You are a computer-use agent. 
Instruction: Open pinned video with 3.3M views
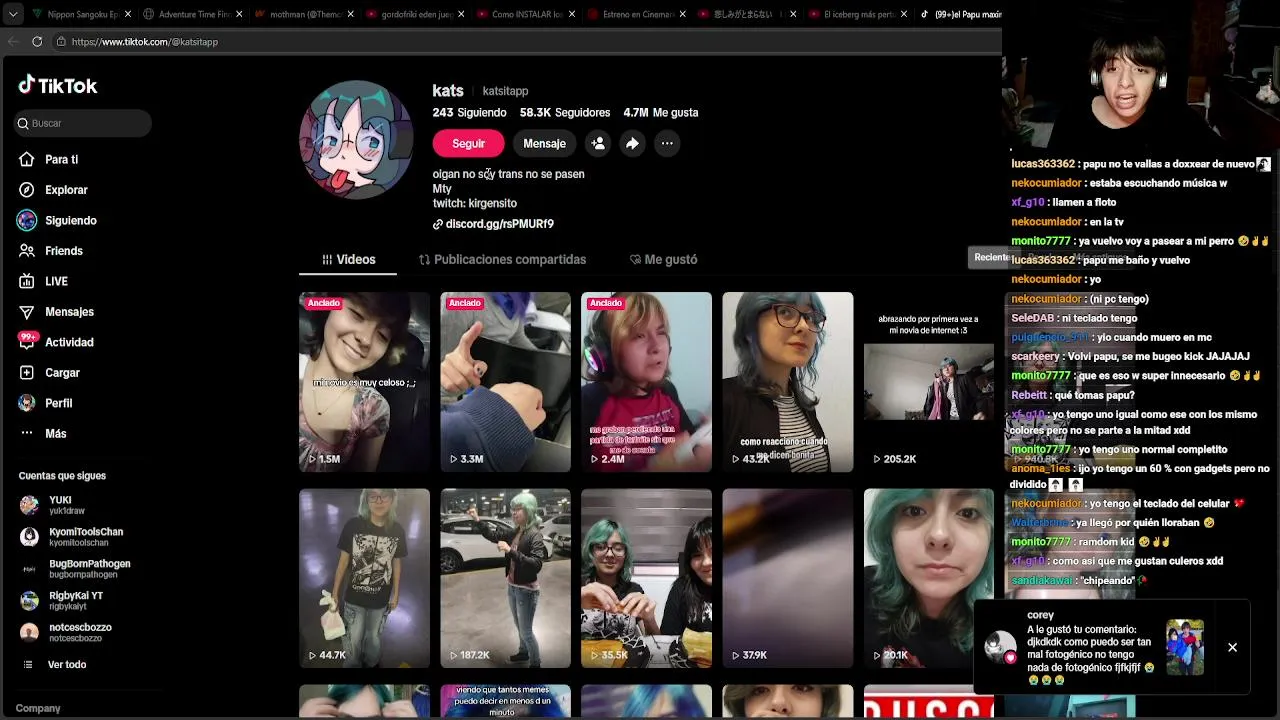(x=505, y=381)
